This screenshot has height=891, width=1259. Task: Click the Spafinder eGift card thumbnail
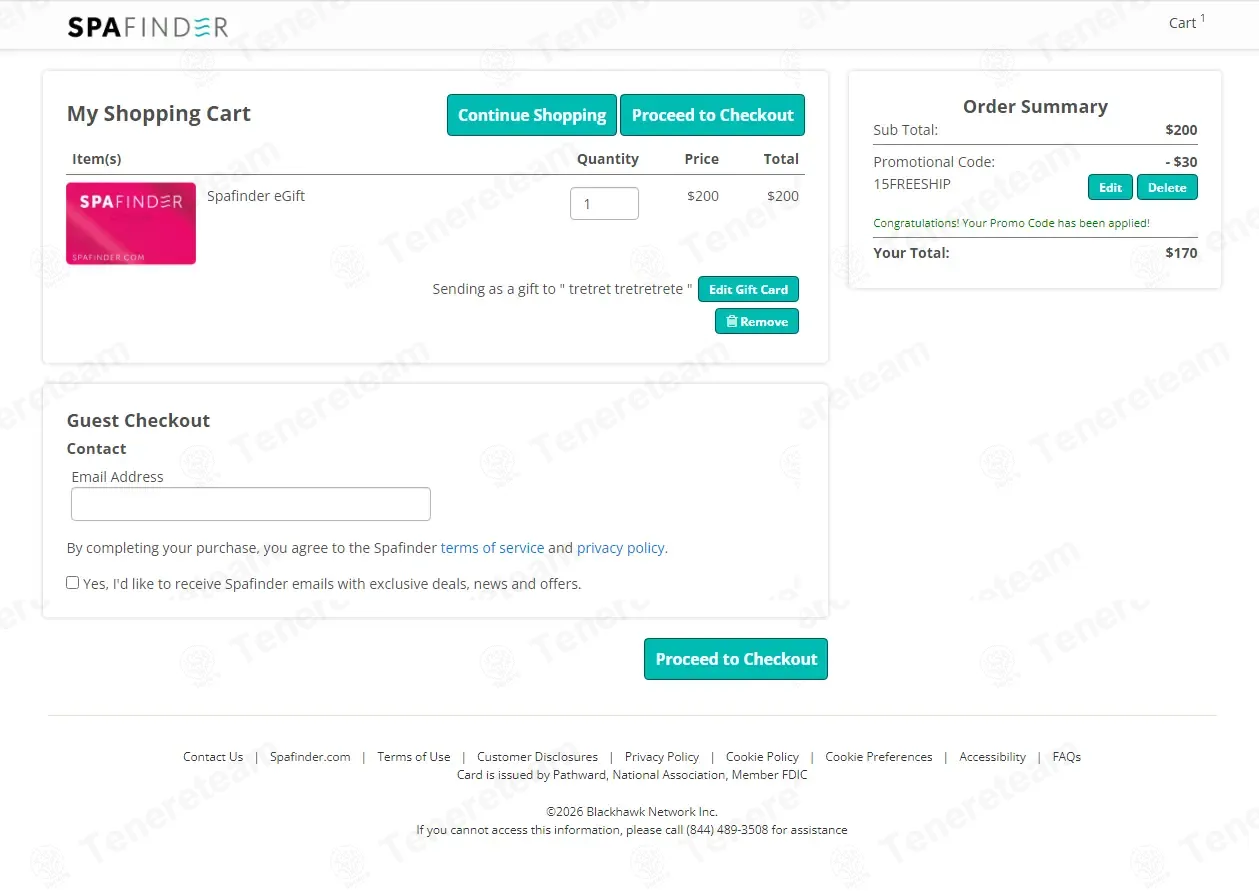click(131, 223)
